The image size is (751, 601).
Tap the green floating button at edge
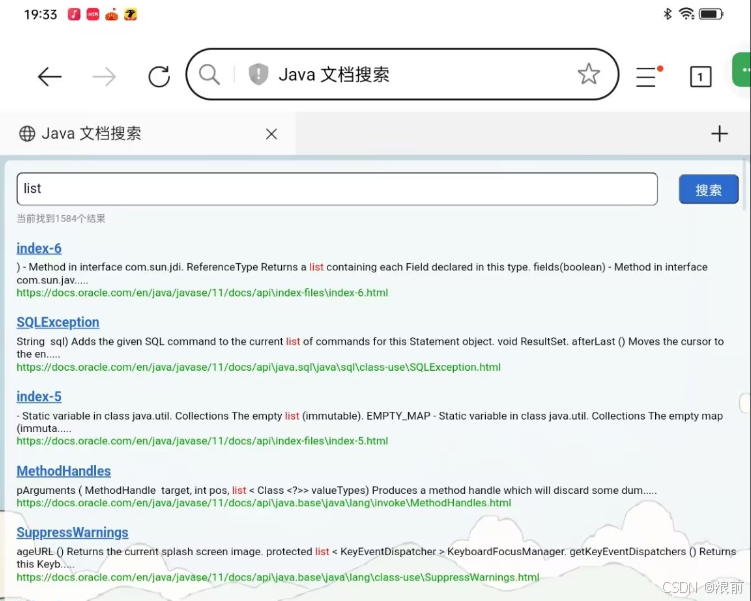click(742, 70)
